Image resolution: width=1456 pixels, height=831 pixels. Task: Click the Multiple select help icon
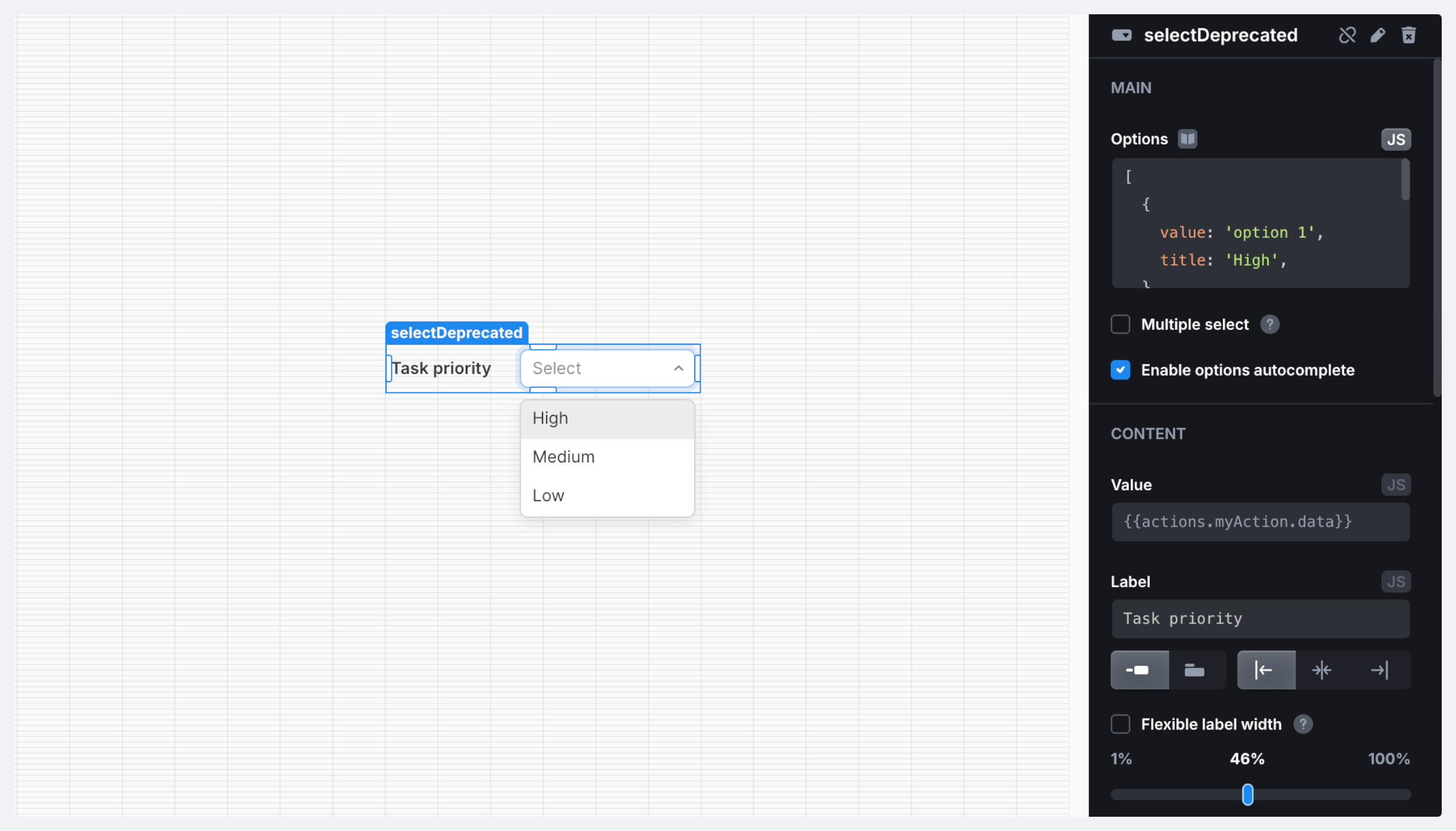click(x=1269, y=325)
